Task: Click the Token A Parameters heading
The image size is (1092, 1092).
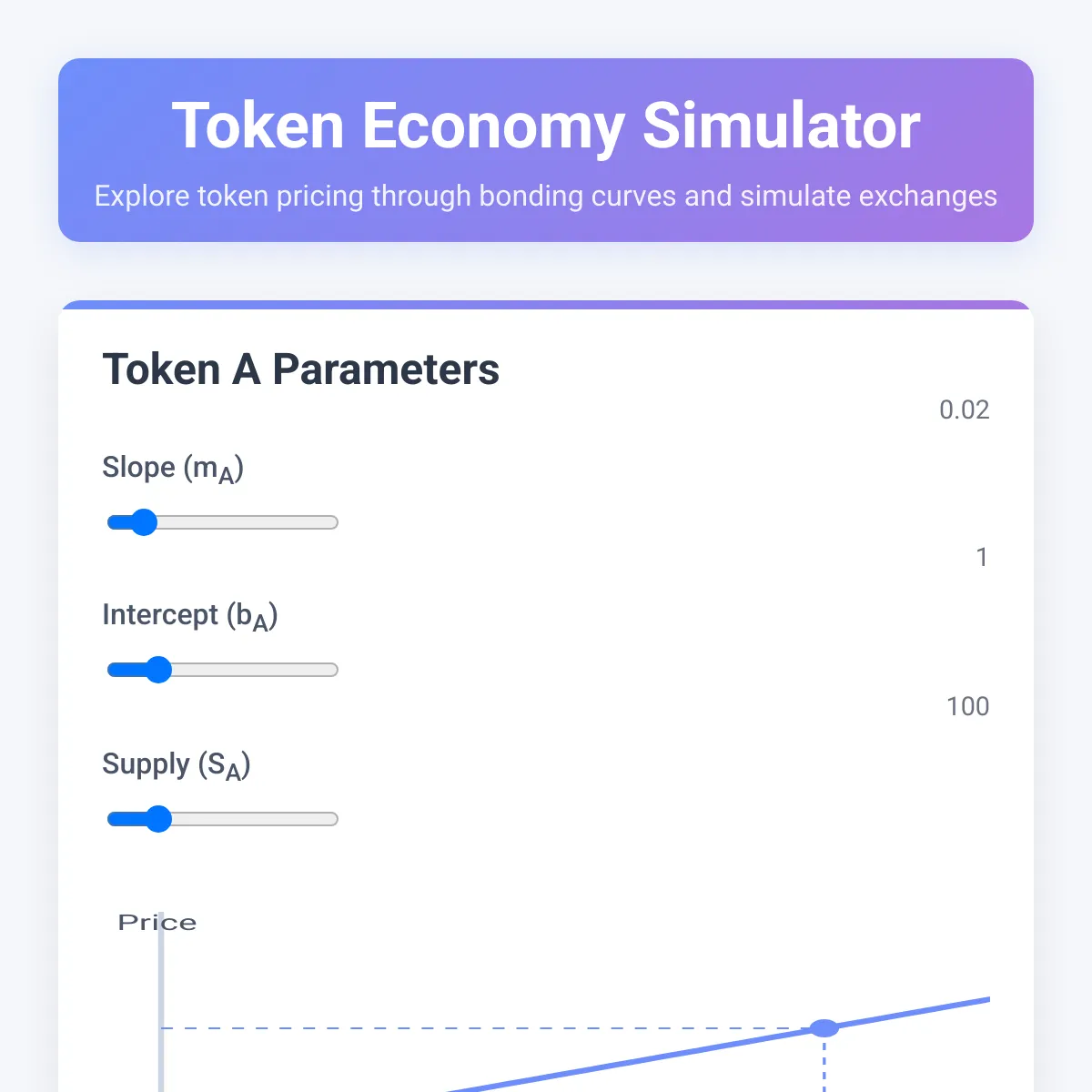Action: pos(301,369)
